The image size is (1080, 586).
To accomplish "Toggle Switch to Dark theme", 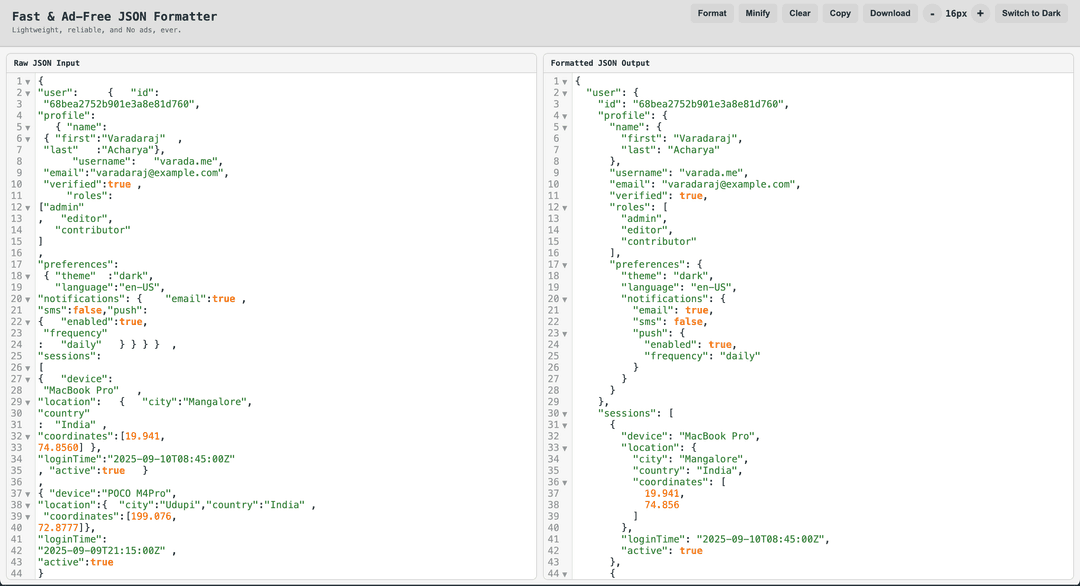I will pyautogui.click(x=1031, y=13).
